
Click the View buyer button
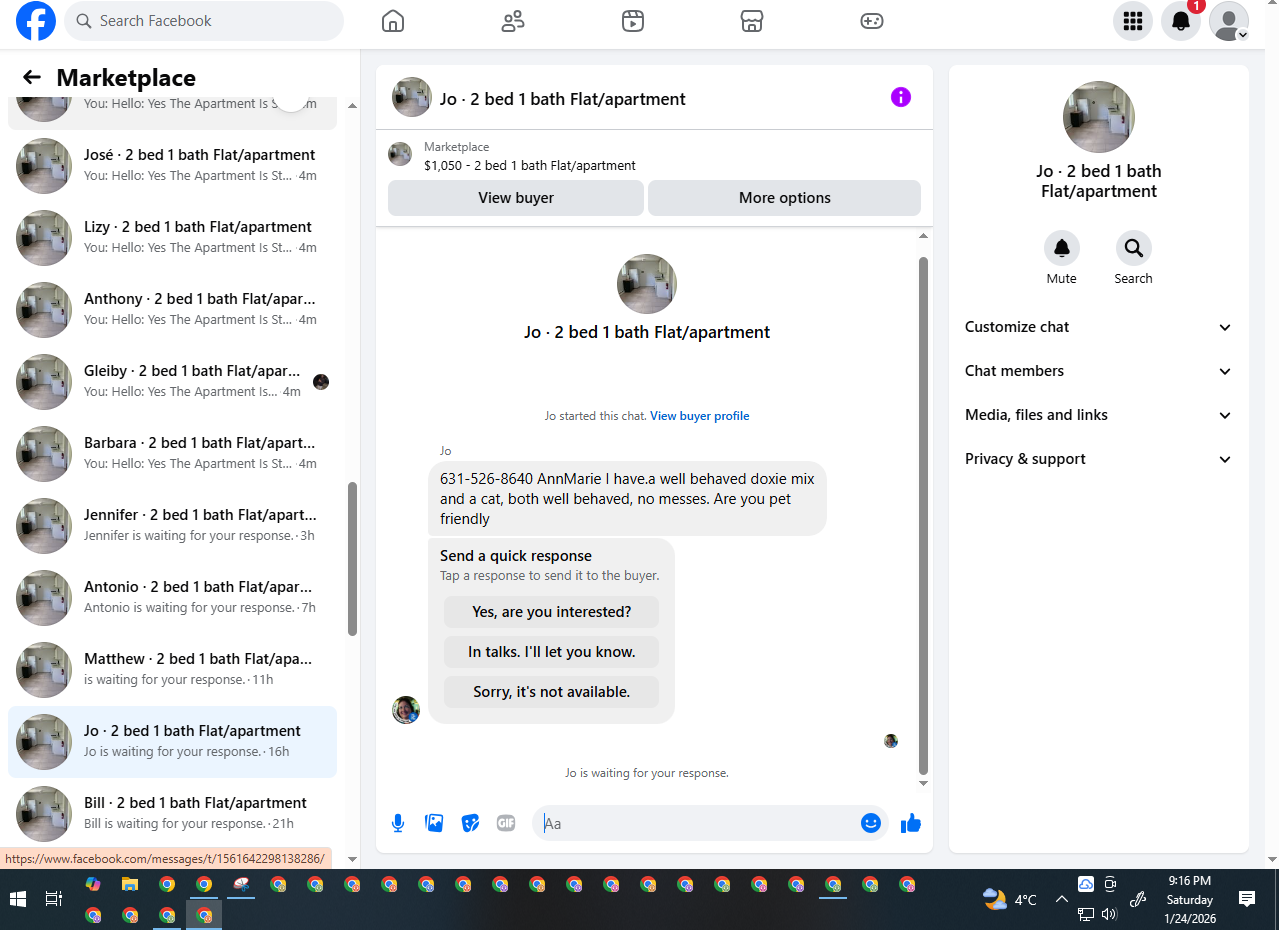click(x=516, y=198)
